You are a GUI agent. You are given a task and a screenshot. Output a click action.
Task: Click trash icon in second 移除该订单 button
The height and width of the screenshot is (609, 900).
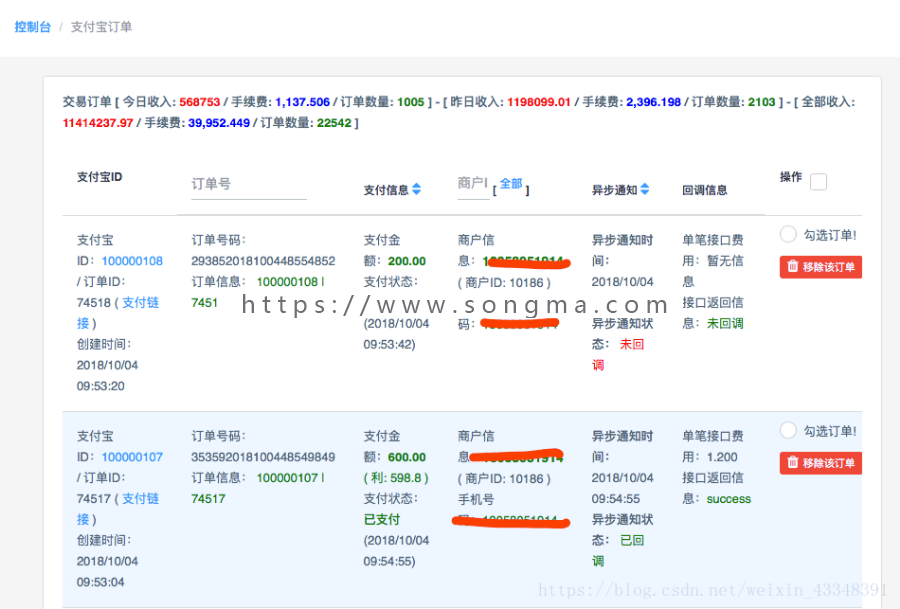click(x=793, y=462)
